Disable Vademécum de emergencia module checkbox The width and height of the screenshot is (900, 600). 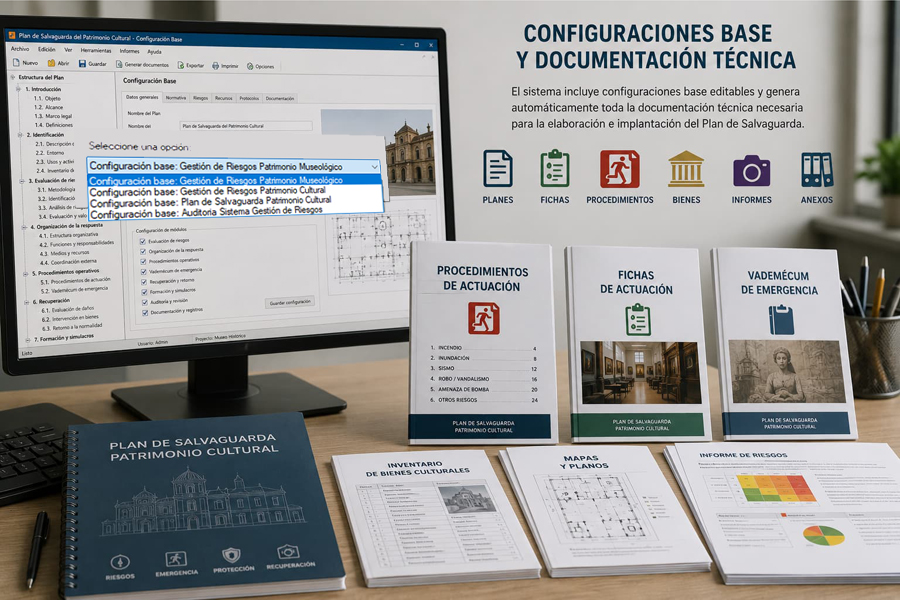click(x=143, y=272)
